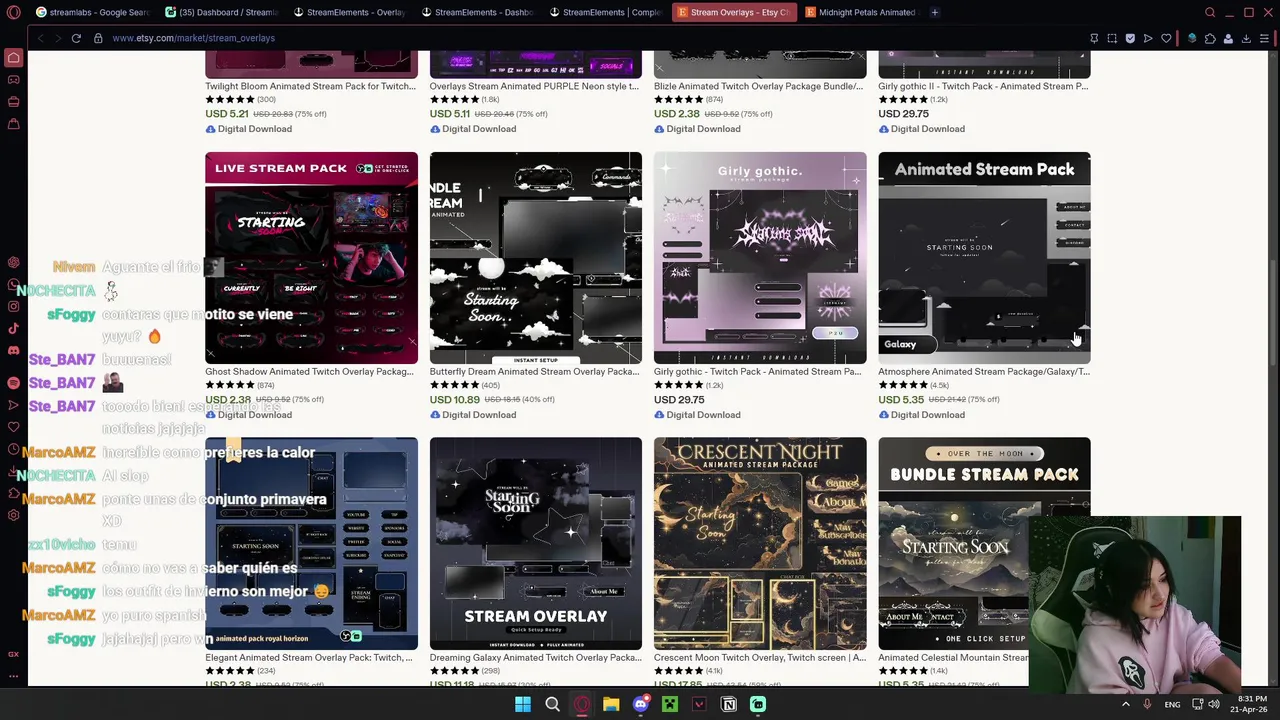Show hidden system tray icons
The image size is (1280, 720).
point(1126,704)
